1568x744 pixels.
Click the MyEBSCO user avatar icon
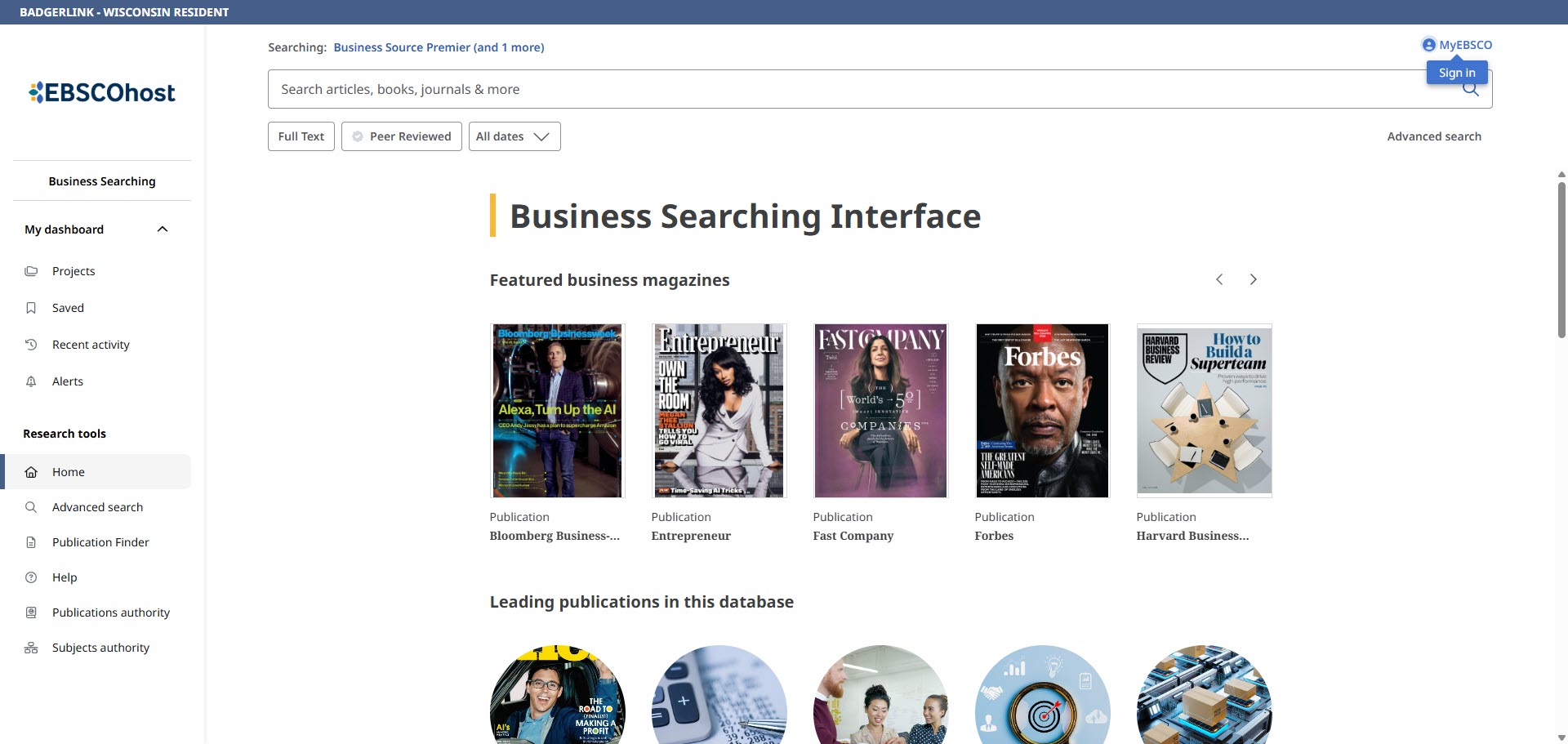pos(1428,45)
